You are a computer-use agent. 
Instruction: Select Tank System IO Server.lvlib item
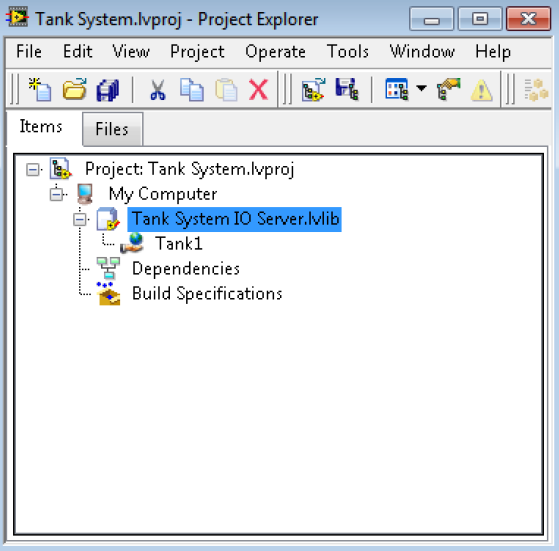235,219
